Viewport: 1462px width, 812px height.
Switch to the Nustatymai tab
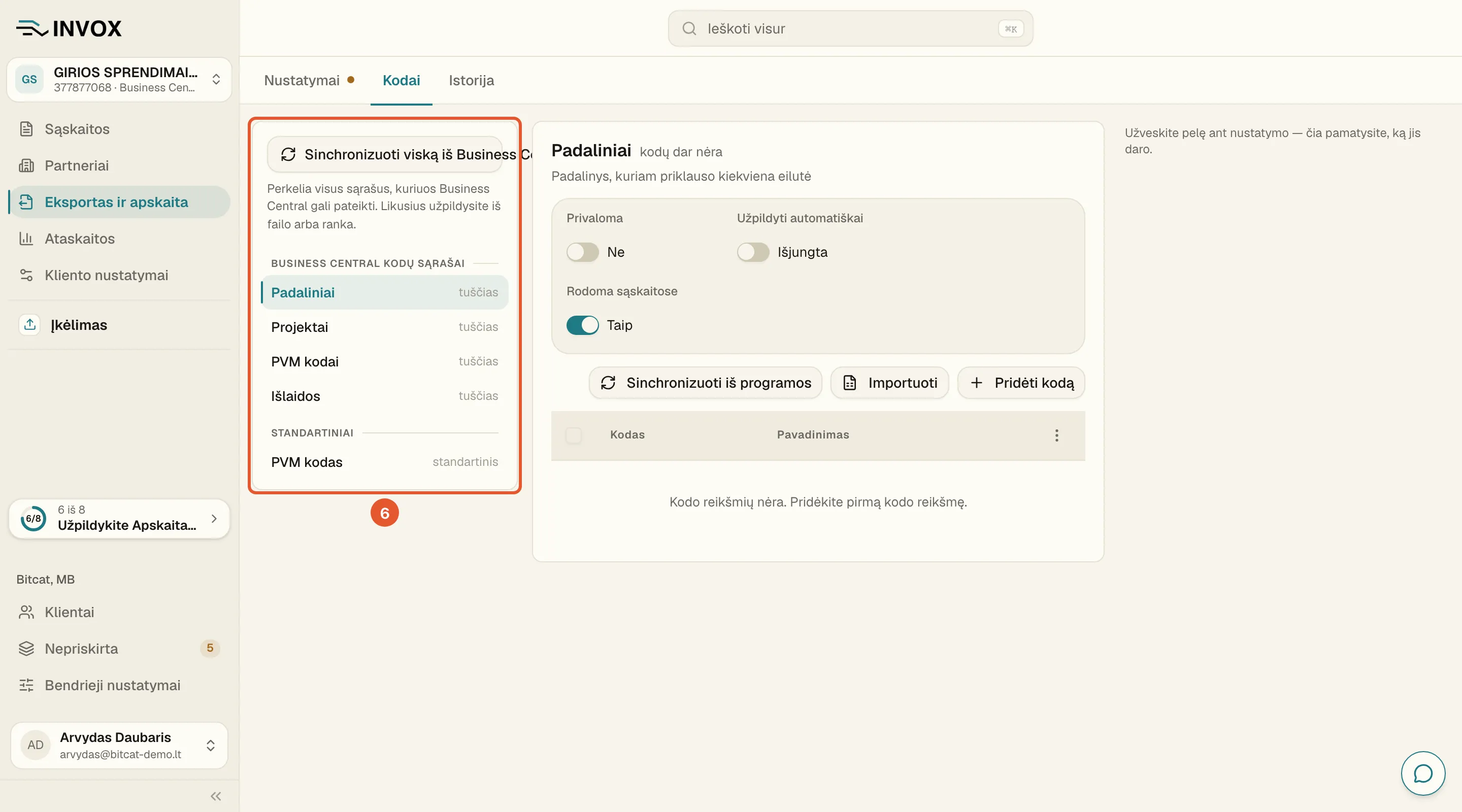pos(309,80)
